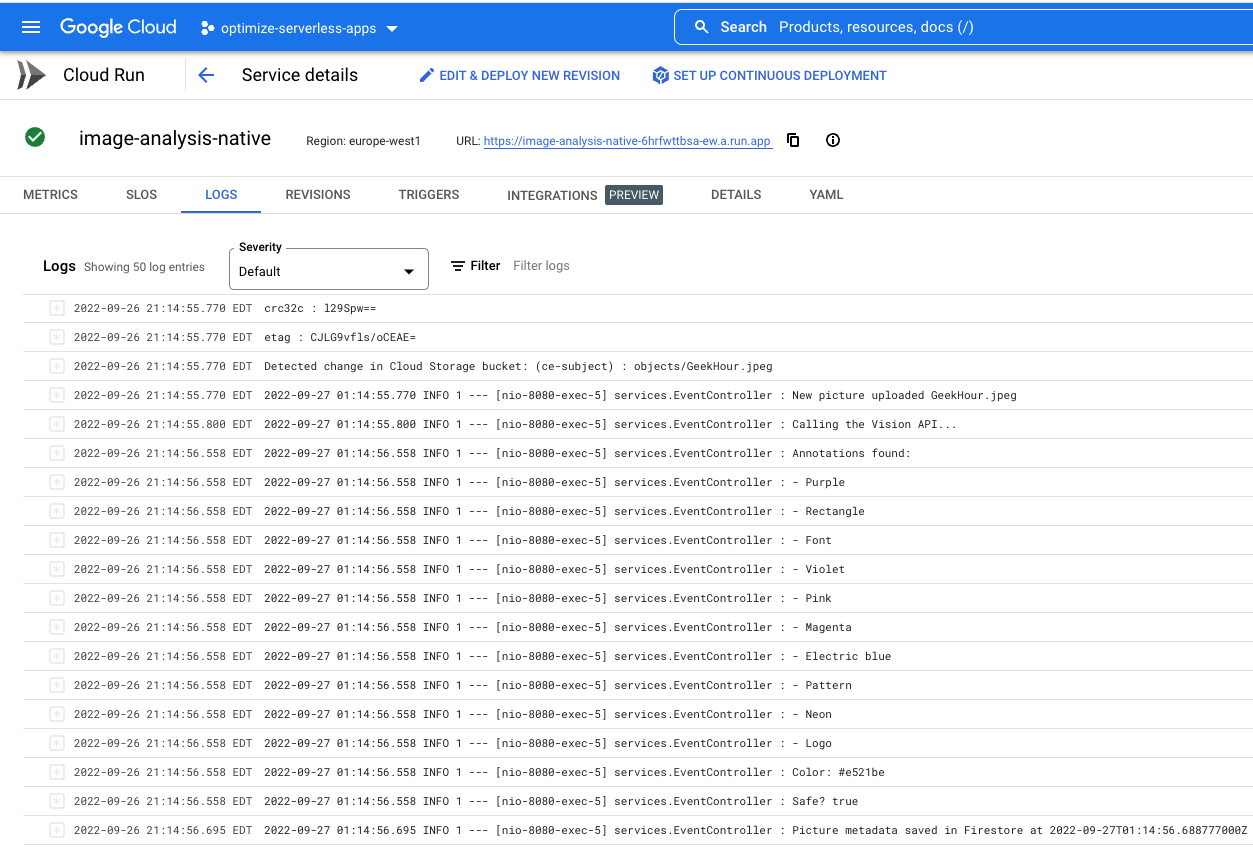
Task: Switch to the Metrics tab
Action: [x=50, y=195]
